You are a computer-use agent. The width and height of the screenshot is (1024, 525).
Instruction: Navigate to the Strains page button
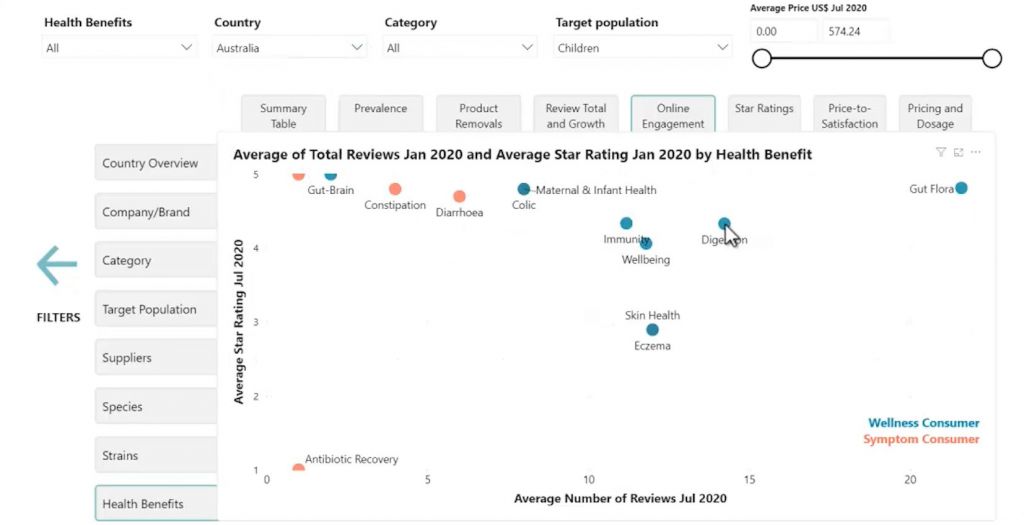coord(156,455)
